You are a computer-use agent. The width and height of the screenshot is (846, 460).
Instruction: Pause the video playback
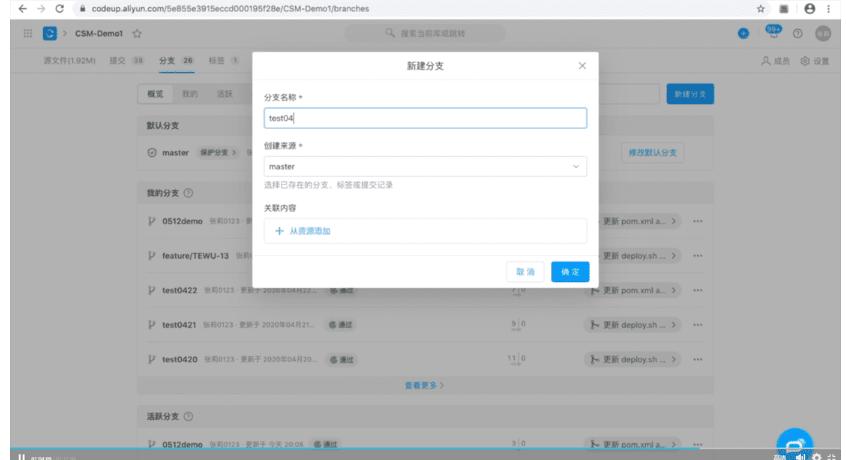click(21, 456)
